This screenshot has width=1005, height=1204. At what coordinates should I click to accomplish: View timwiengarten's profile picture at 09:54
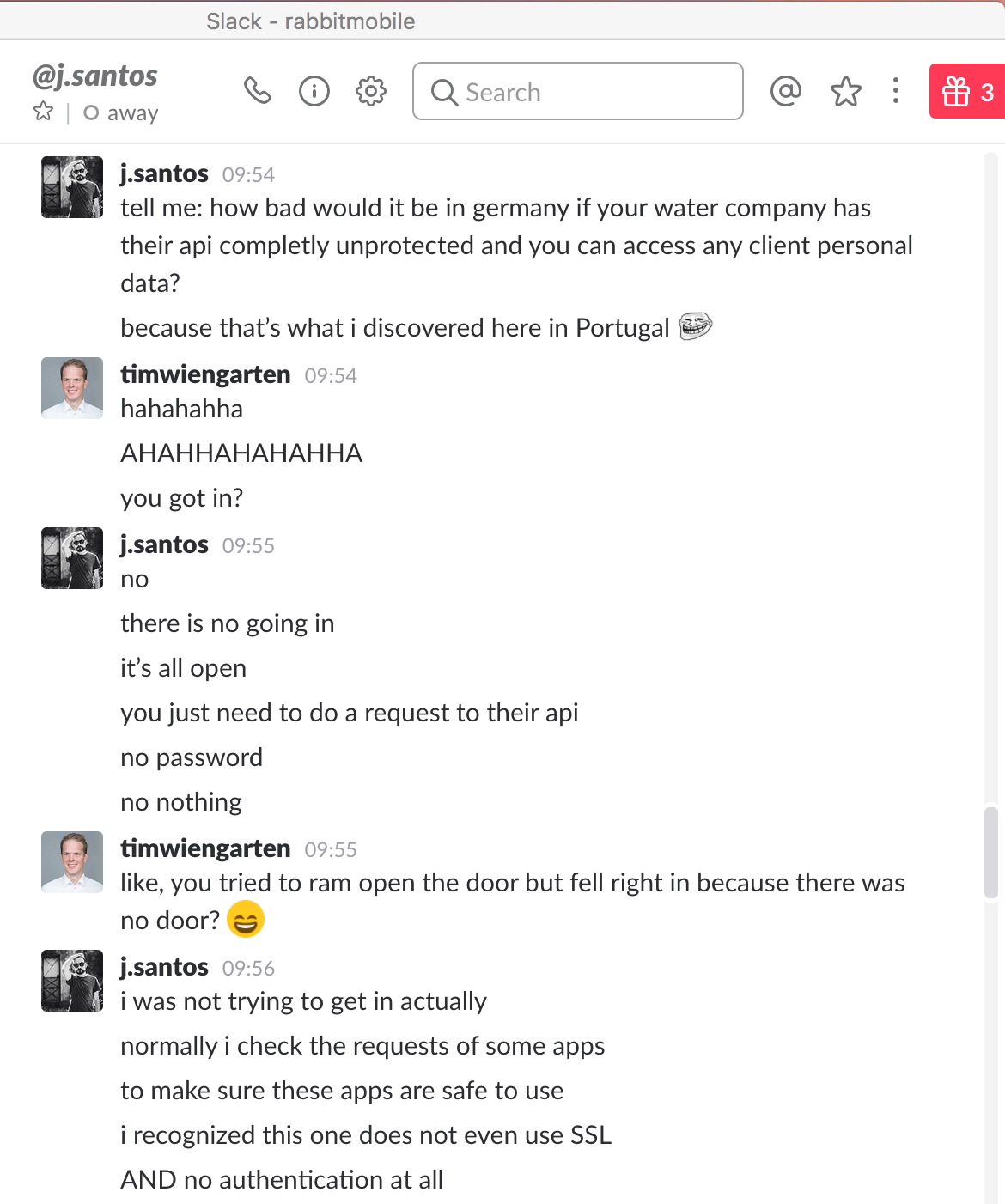(x=72, y=388)
